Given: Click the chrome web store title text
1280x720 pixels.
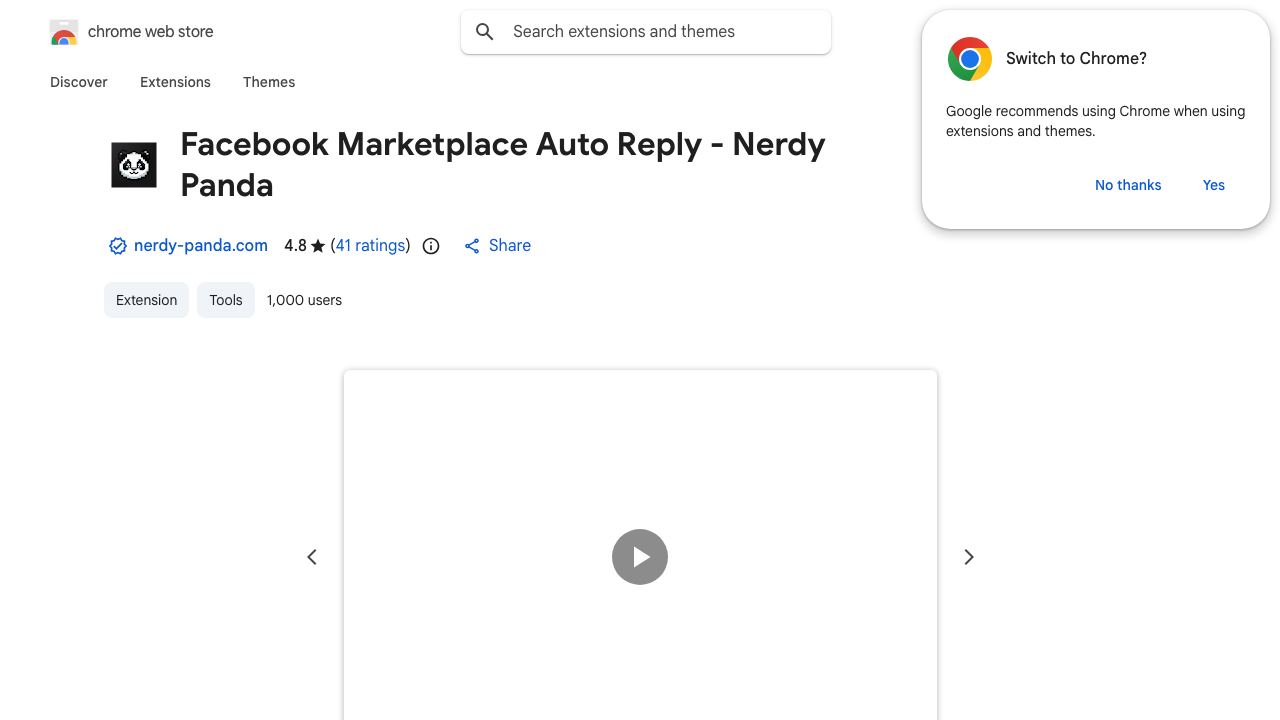Looking at the screenshot, I should pyautogui.click(x=151, y=32).
